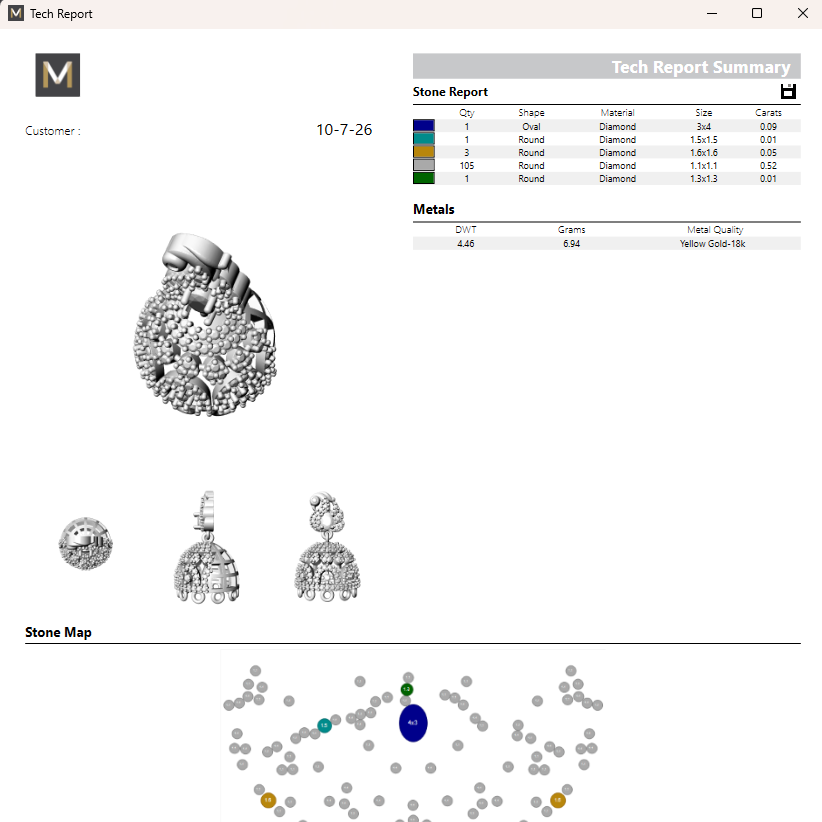Click the 'Metals' heading
822x822 pixels.
click(x=434, y=209)
